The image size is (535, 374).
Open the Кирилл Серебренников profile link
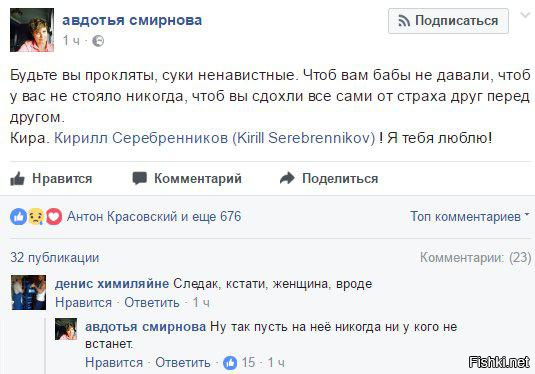point(215,138)
